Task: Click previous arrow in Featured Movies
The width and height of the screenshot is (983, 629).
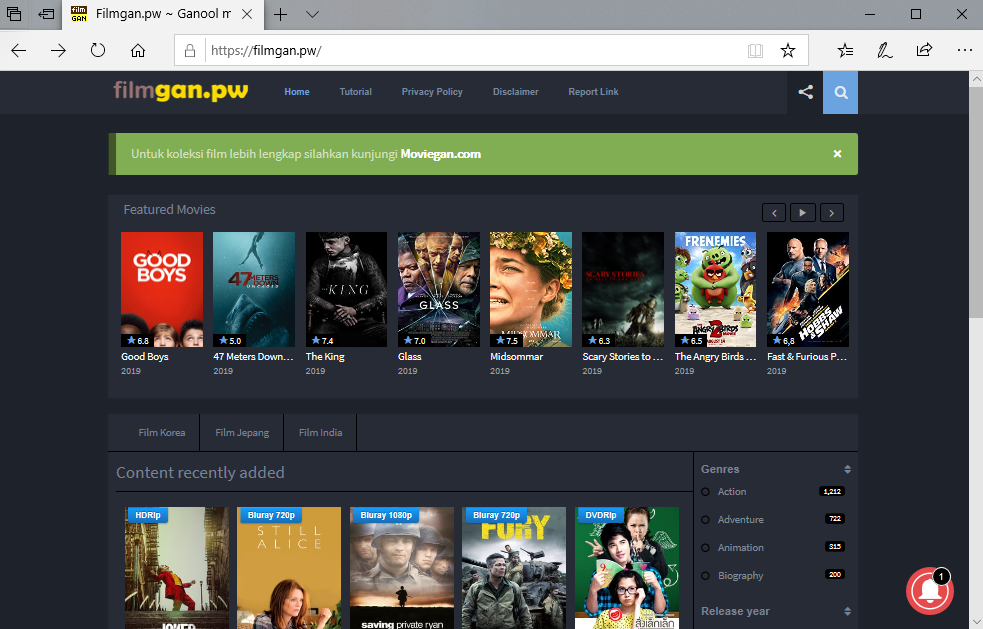Action: [x=774, y=213]
